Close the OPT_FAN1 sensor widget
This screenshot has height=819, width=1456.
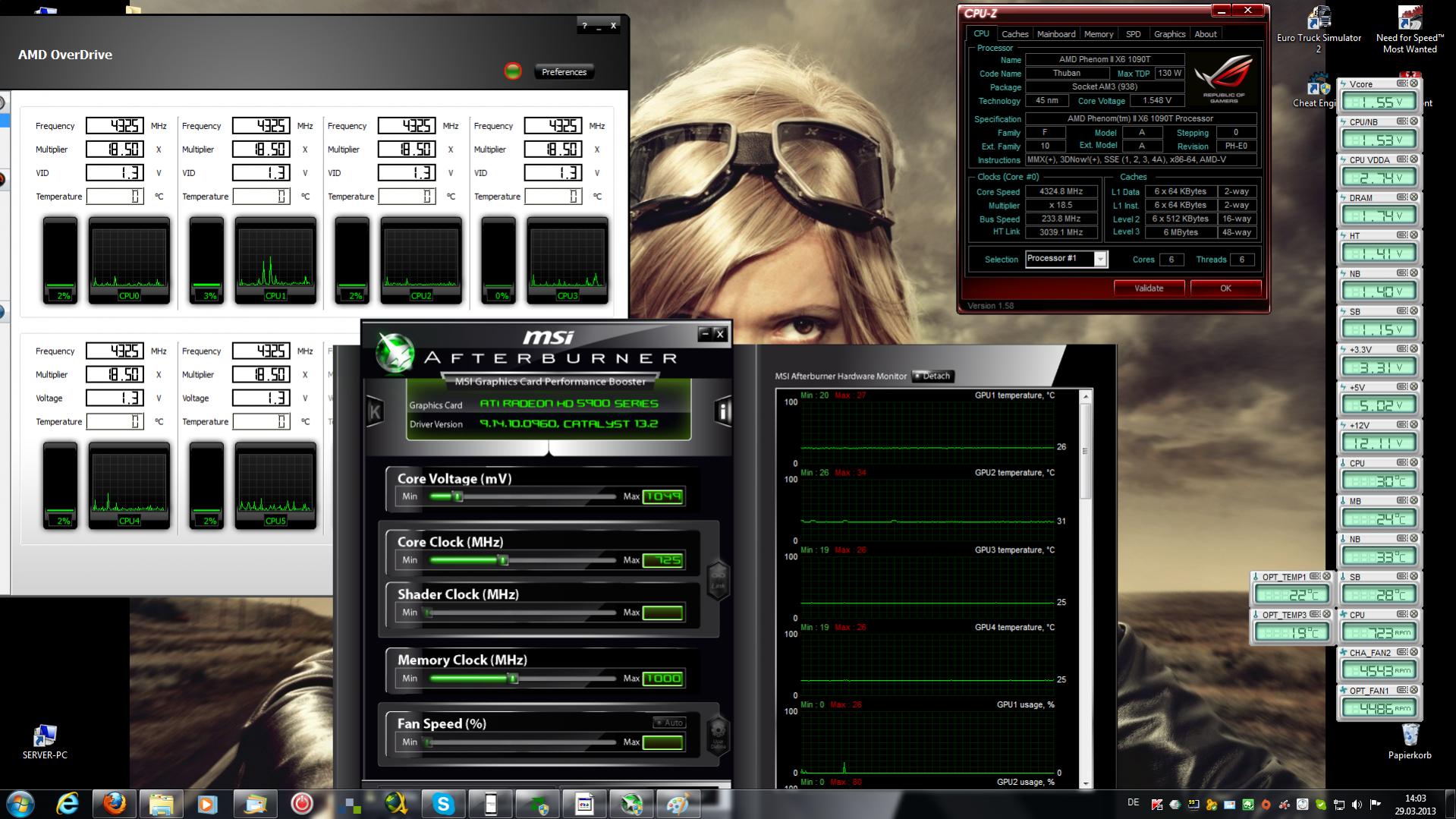(x=1414, y=691)
